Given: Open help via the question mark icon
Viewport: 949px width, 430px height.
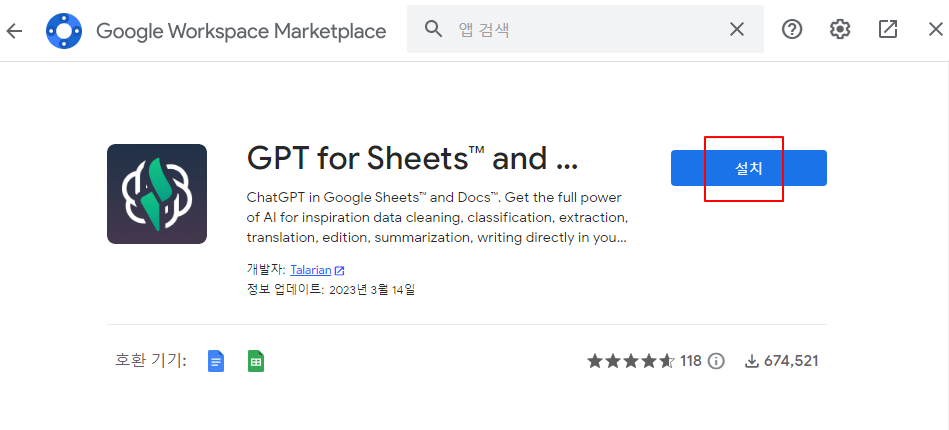Looking at the screenshot, I should click(792, 29).
